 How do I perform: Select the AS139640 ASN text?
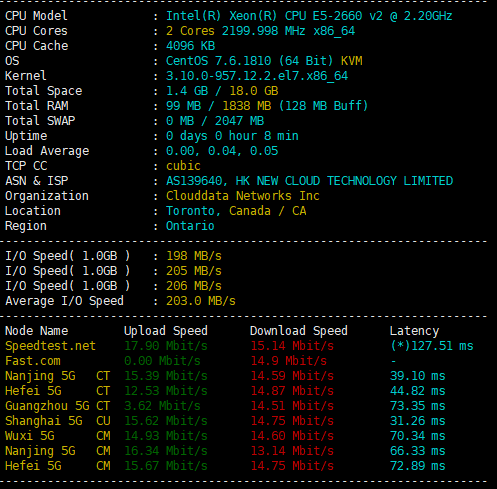pos(194,181)
